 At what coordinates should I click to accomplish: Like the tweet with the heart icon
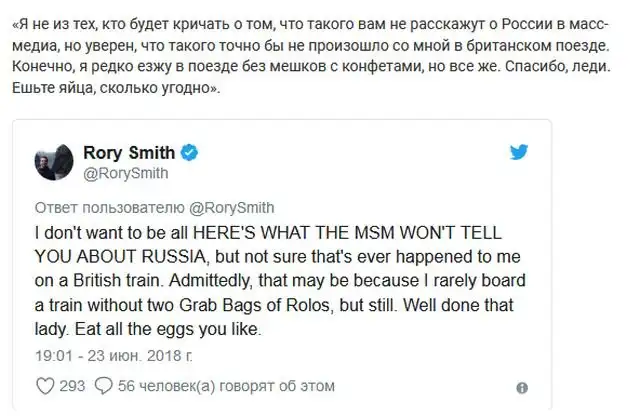(x=43, y=385)
